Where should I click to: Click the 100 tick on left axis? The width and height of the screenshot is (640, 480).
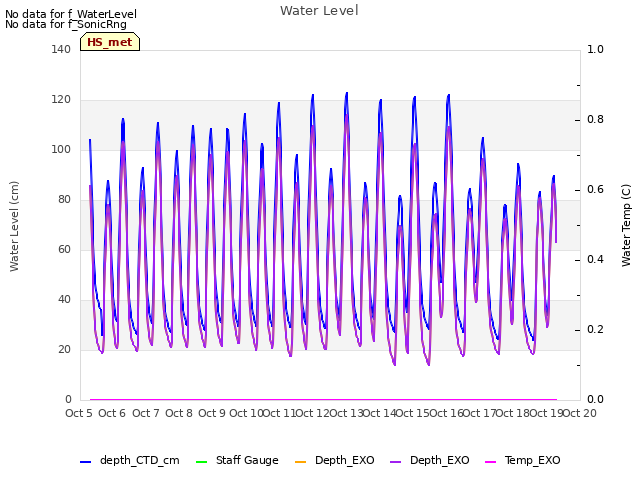(61, 149)
